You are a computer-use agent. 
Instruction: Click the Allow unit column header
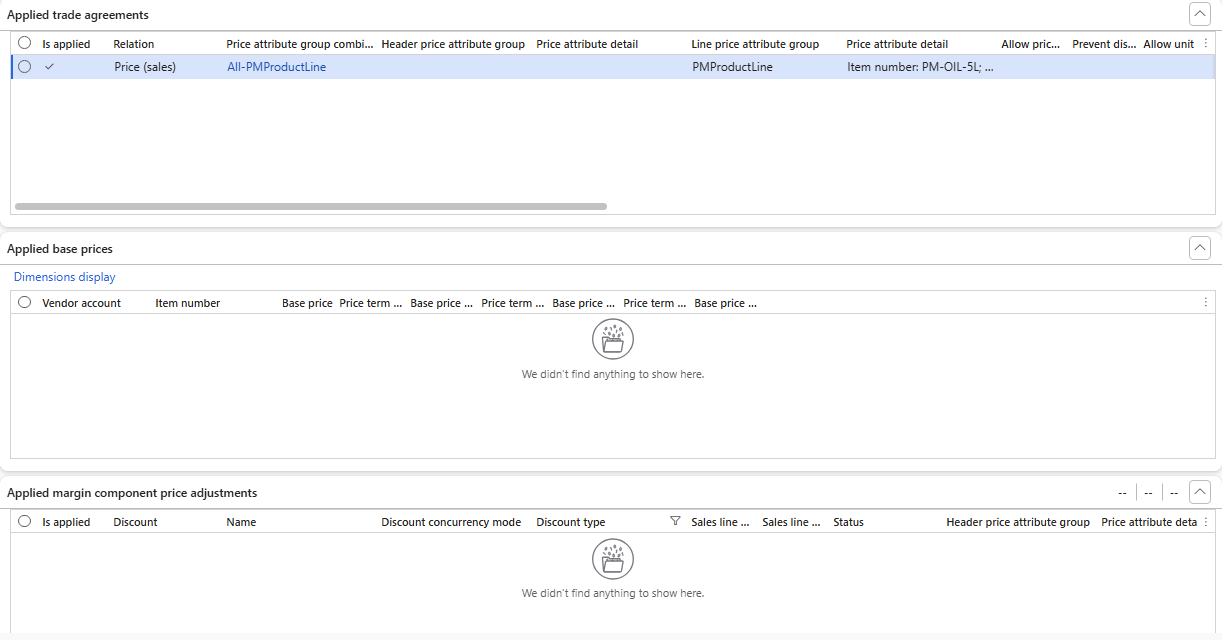point(1168,44)
